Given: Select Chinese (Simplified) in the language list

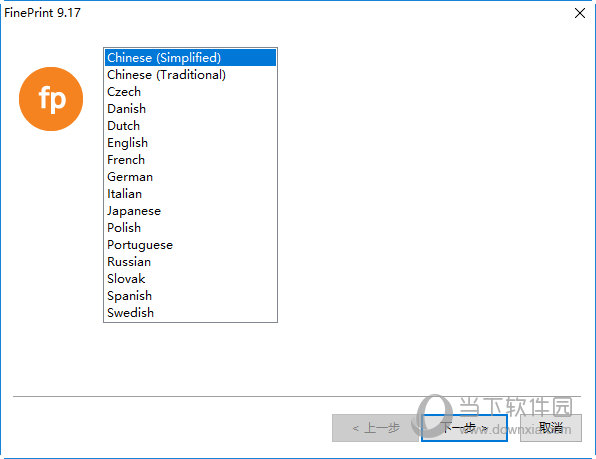Looking at the screenshot, I should coord(190,58).
